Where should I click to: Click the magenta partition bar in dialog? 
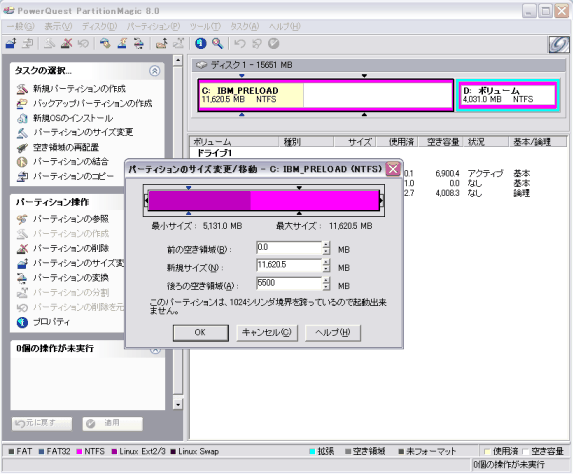pos(263,200)
